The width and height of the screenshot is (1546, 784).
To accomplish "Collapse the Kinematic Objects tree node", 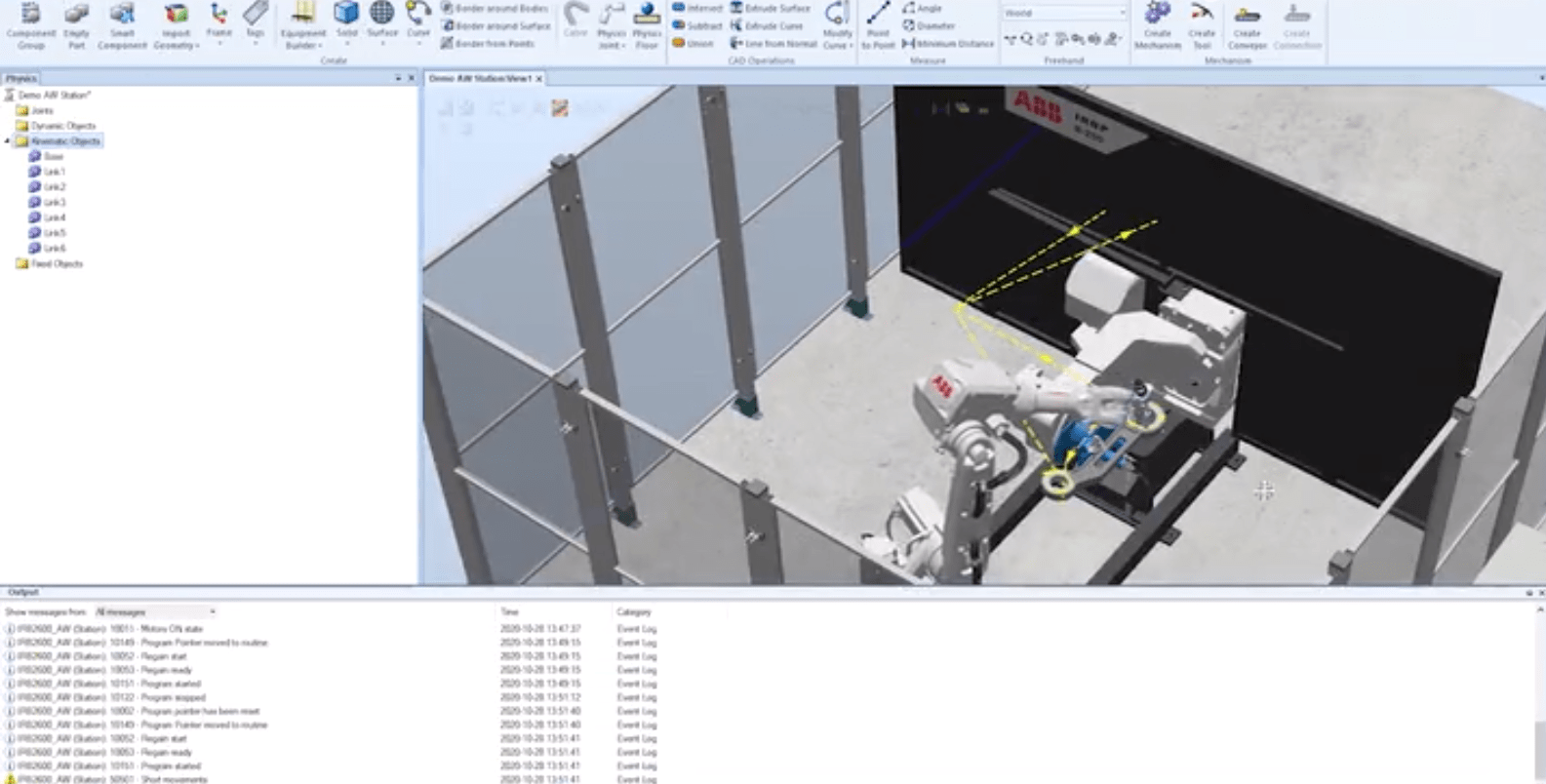I will coord(8,141).
